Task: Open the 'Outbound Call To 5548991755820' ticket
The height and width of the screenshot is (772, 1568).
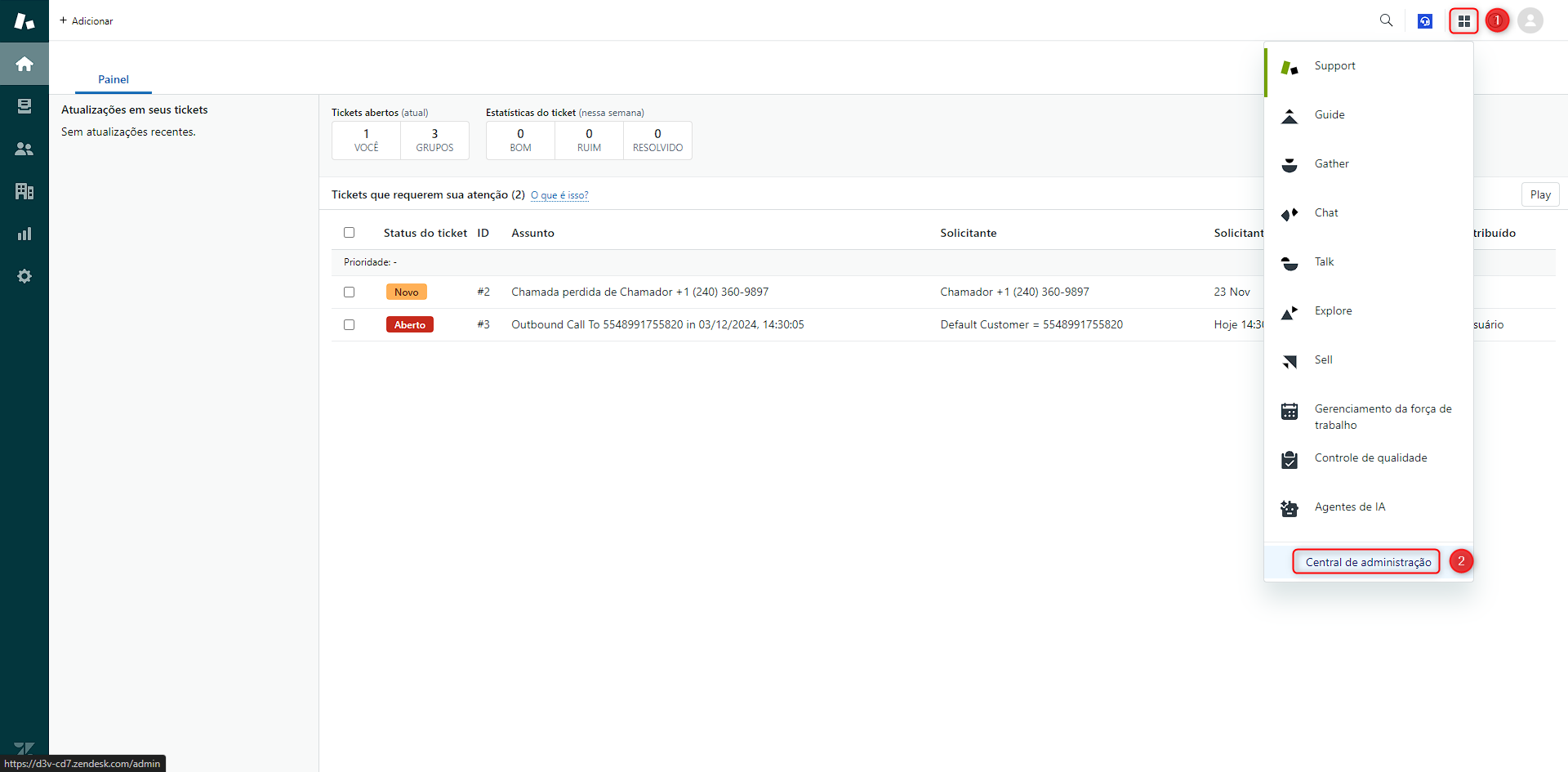Action: 657,324
